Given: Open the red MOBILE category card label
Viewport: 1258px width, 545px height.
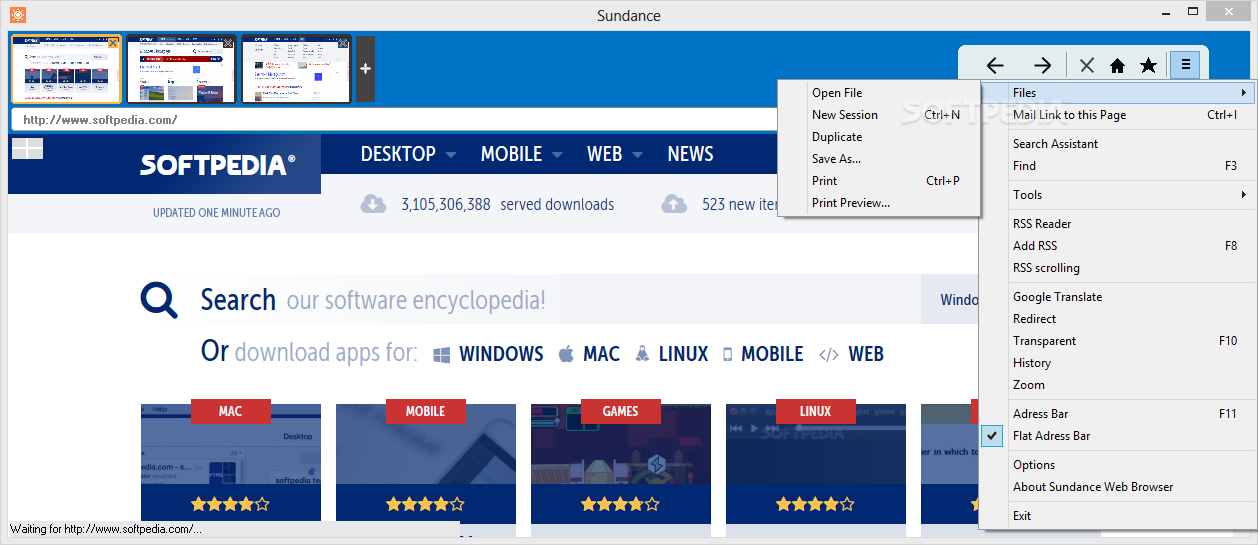Looking at the screenshot, I should pos(425,411).
